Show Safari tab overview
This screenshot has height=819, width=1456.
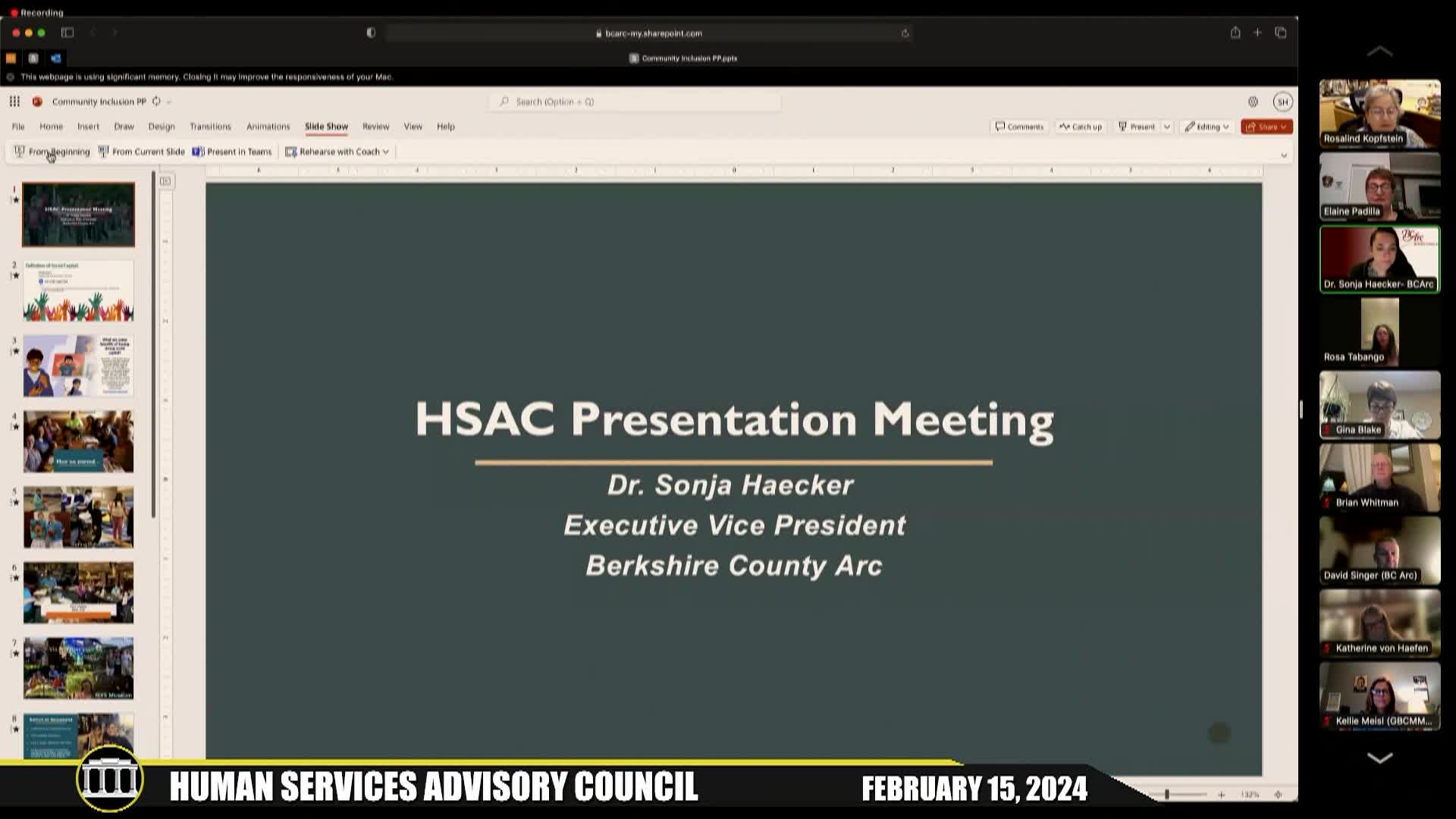point(1281,33)
